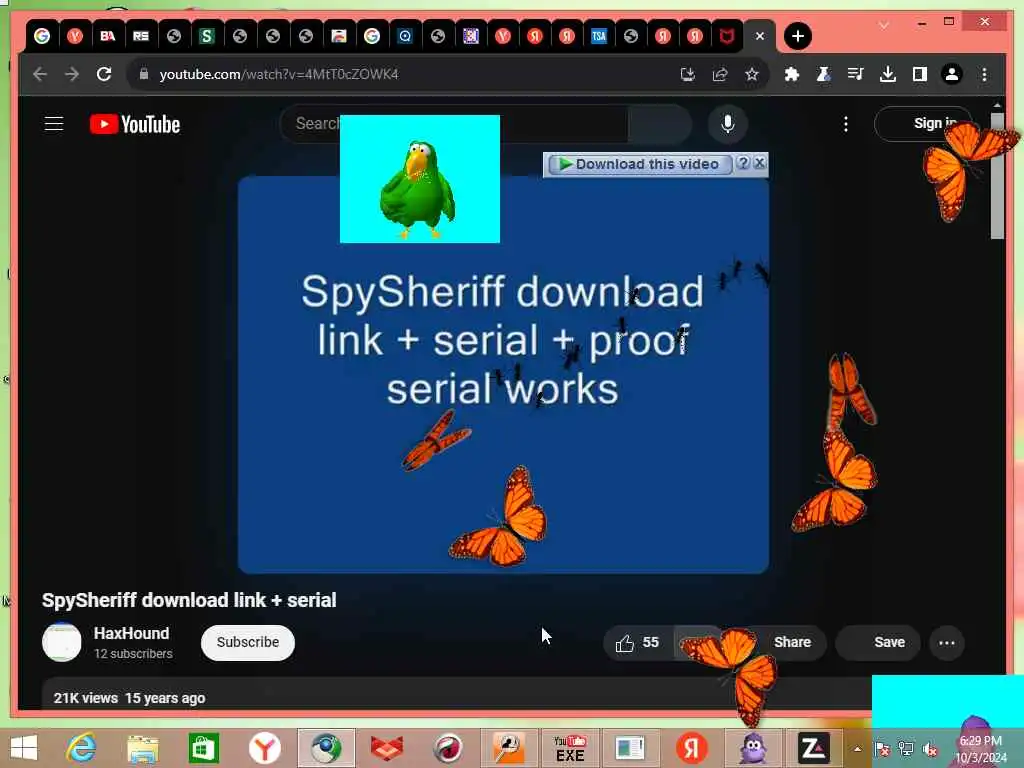Show browser downloads
This screenshot has height=768, width=1024.
point(888,74)
